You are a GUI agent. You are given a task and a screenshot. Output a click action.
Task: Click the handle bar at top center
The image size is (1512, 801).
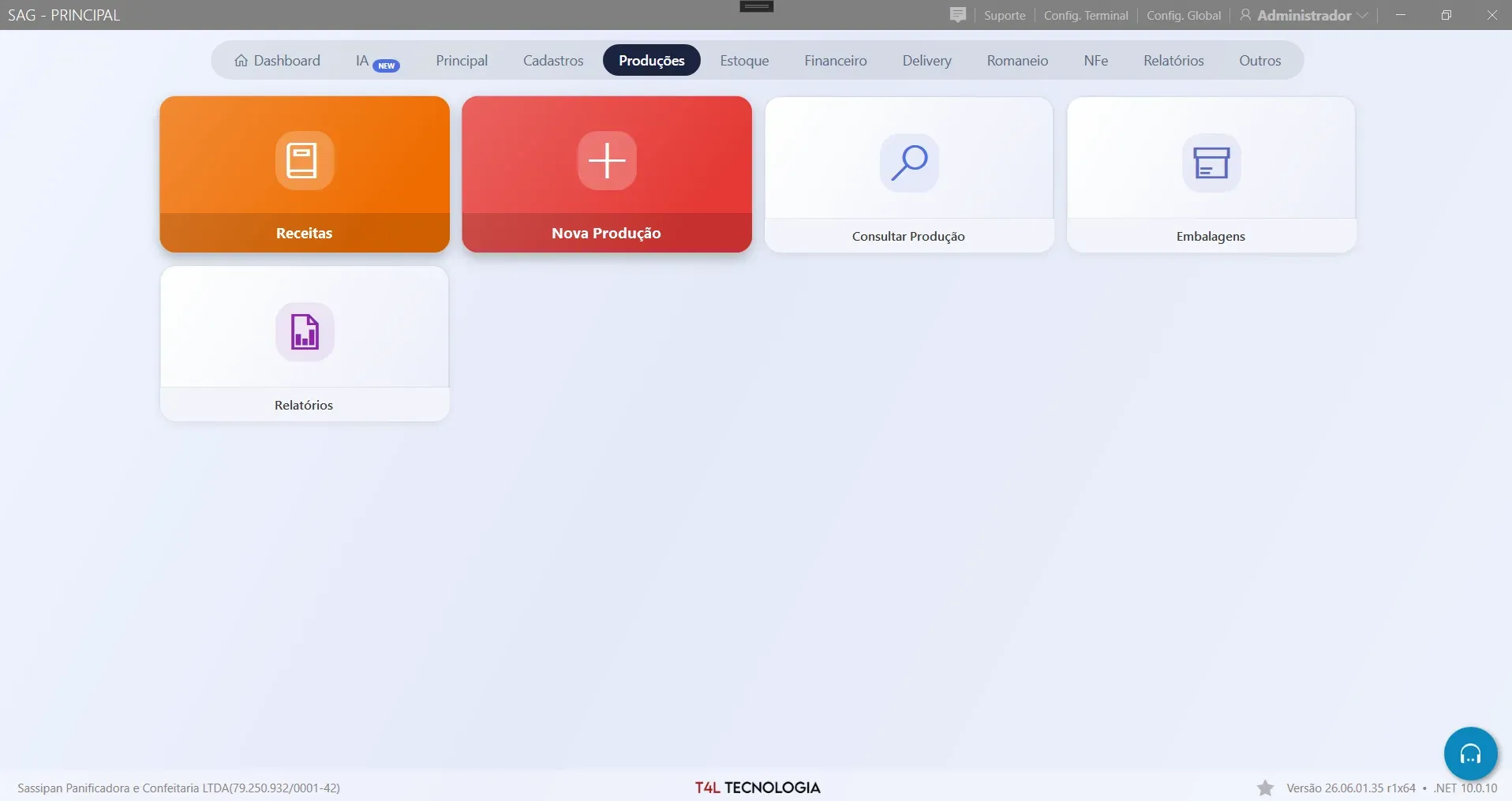[756, 6]
